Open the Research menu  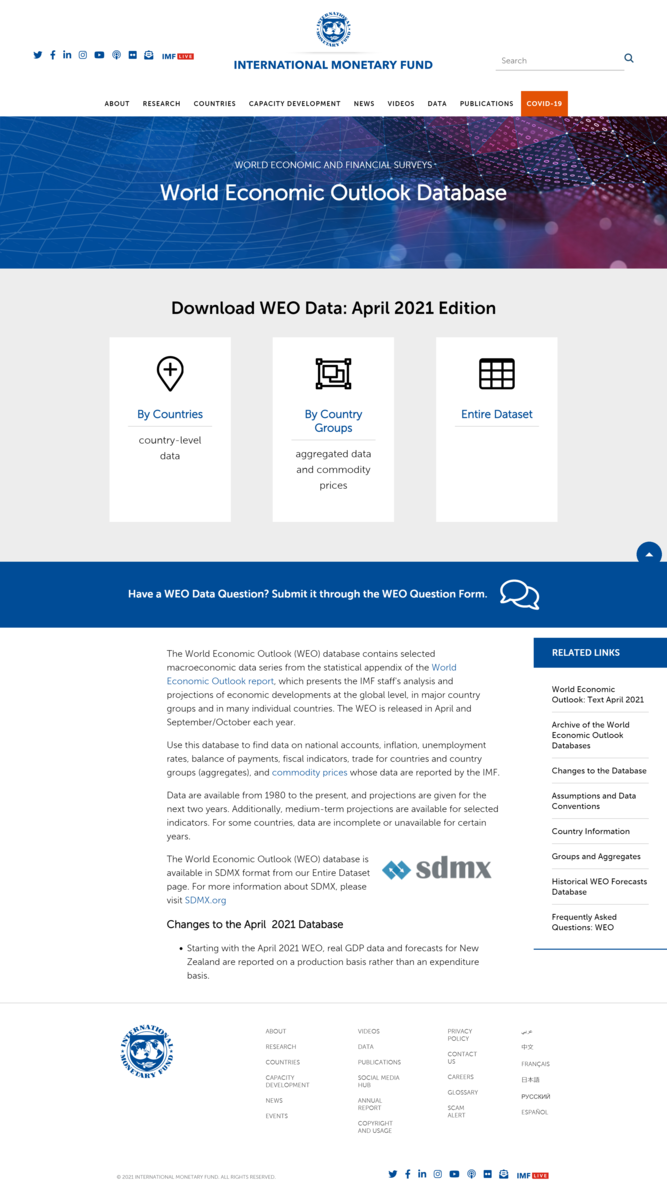coord(161,104)
